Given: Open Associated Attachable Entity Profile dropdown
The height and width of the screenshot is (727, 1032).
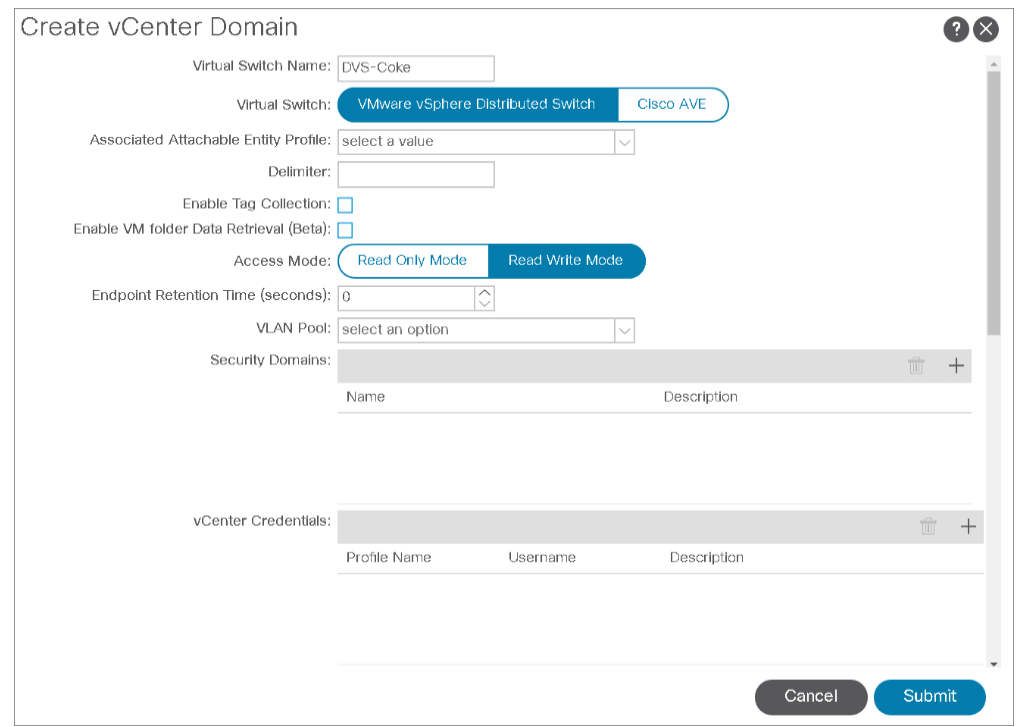Looking at the screenshot, I should tap(624, 142).
